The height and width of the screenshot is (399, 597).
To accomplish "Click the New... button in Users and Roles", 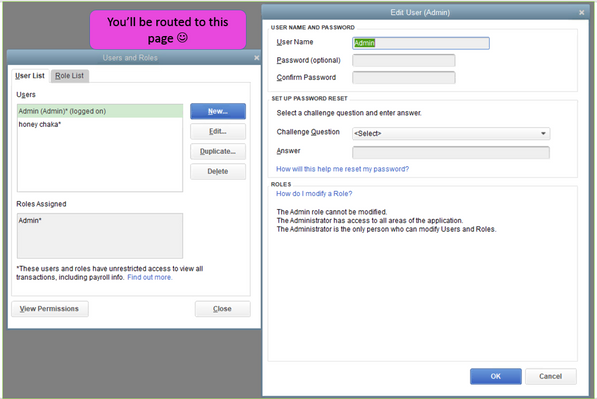I will [x=218, y=111].
